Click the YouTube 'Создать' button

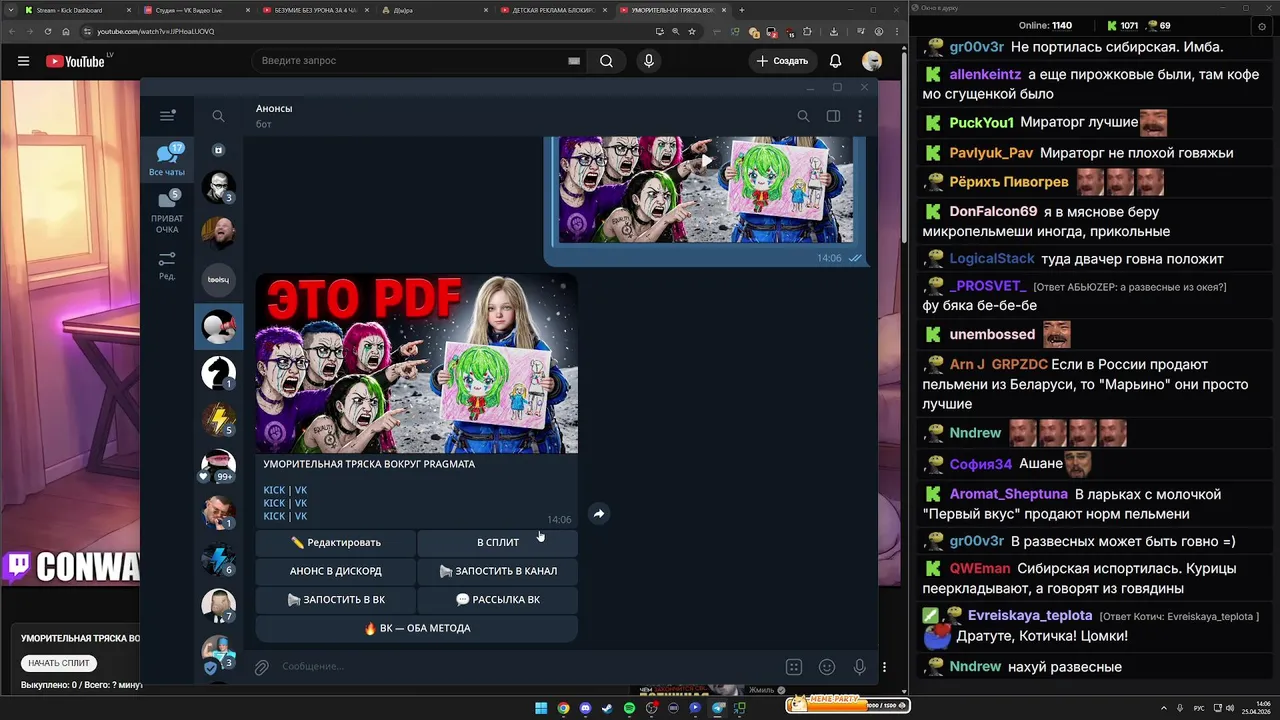(783, 61)
